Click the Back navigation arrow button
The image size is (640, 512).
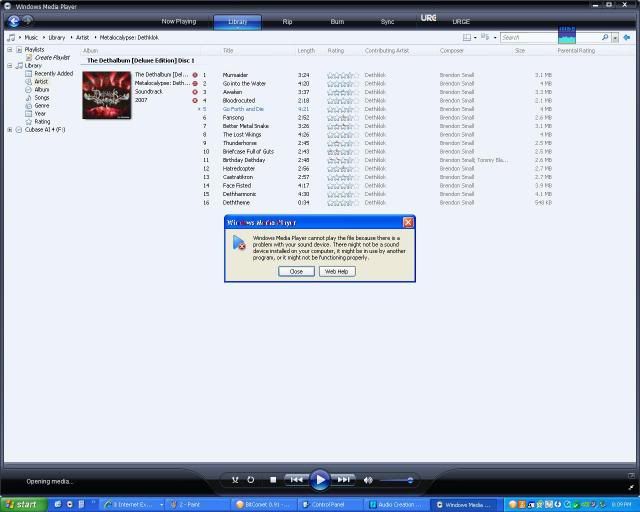(13, 21)
